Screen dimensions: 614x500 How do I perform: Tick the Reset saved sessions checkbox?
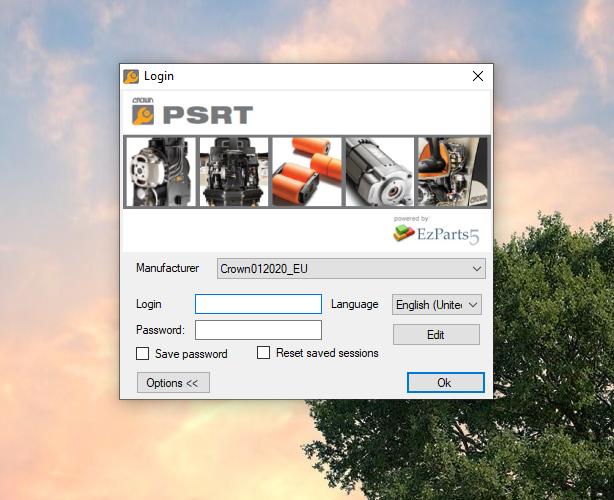pyautogui.click(x=264, y=353)
